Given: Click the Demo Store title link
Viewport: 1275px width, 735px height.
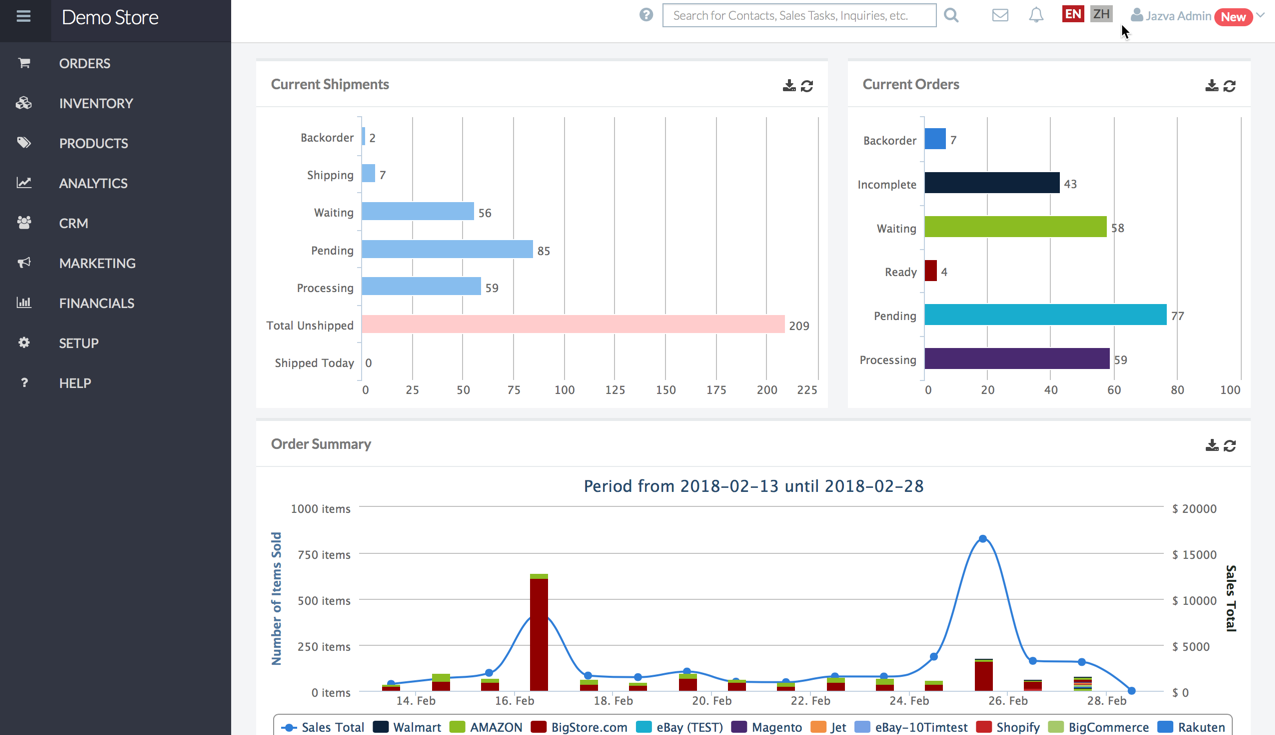Looking at the screenshot, I should [110, 17].
